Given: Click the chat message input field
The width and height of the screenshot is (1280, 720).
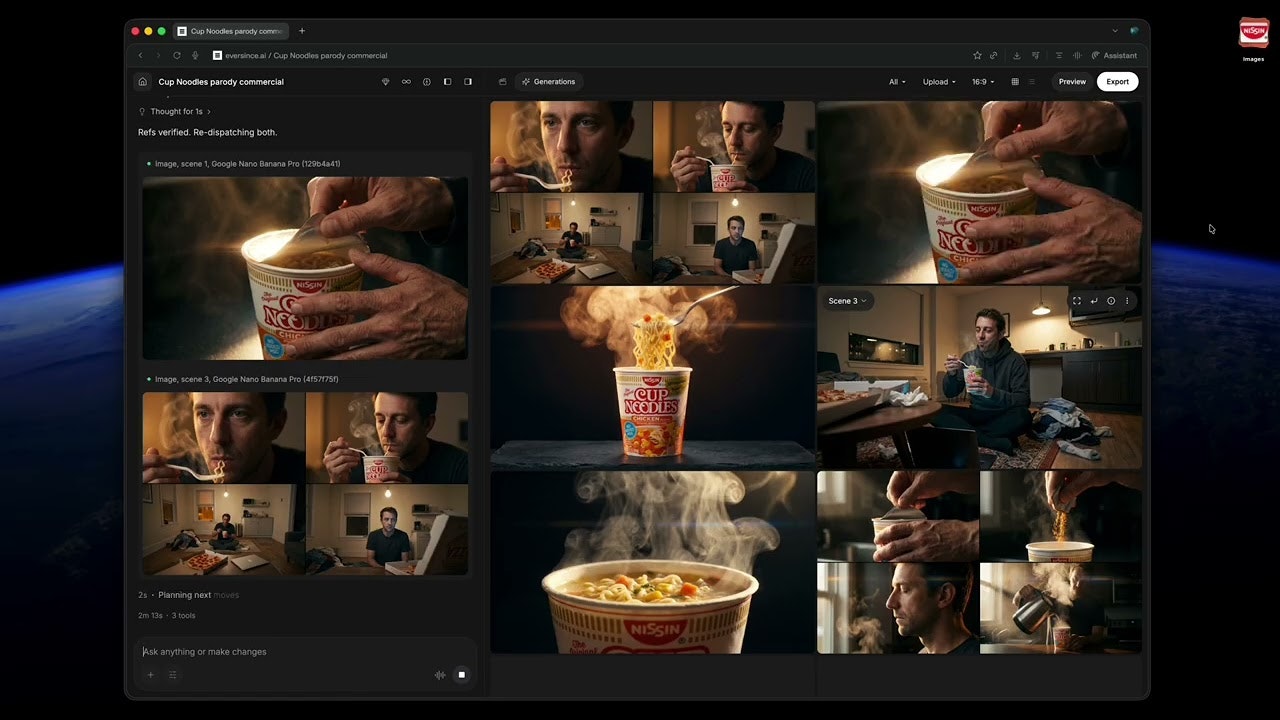Looking at the screenshot, I should pyautogui.click(x=305, y=652).
